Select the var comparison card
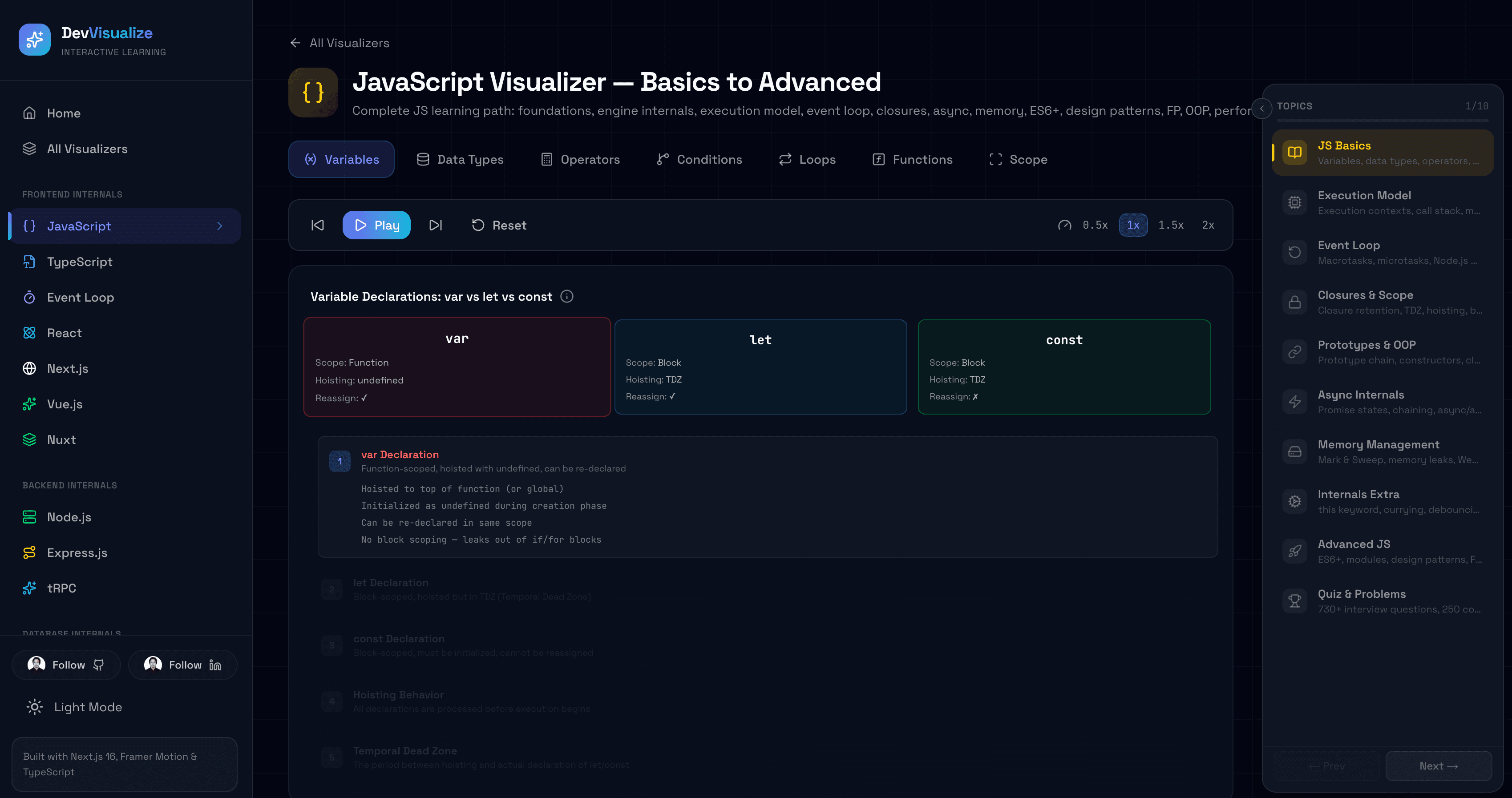Image resolution: width=1512 pixels, height=798 pixels. (x=457, y=367)
